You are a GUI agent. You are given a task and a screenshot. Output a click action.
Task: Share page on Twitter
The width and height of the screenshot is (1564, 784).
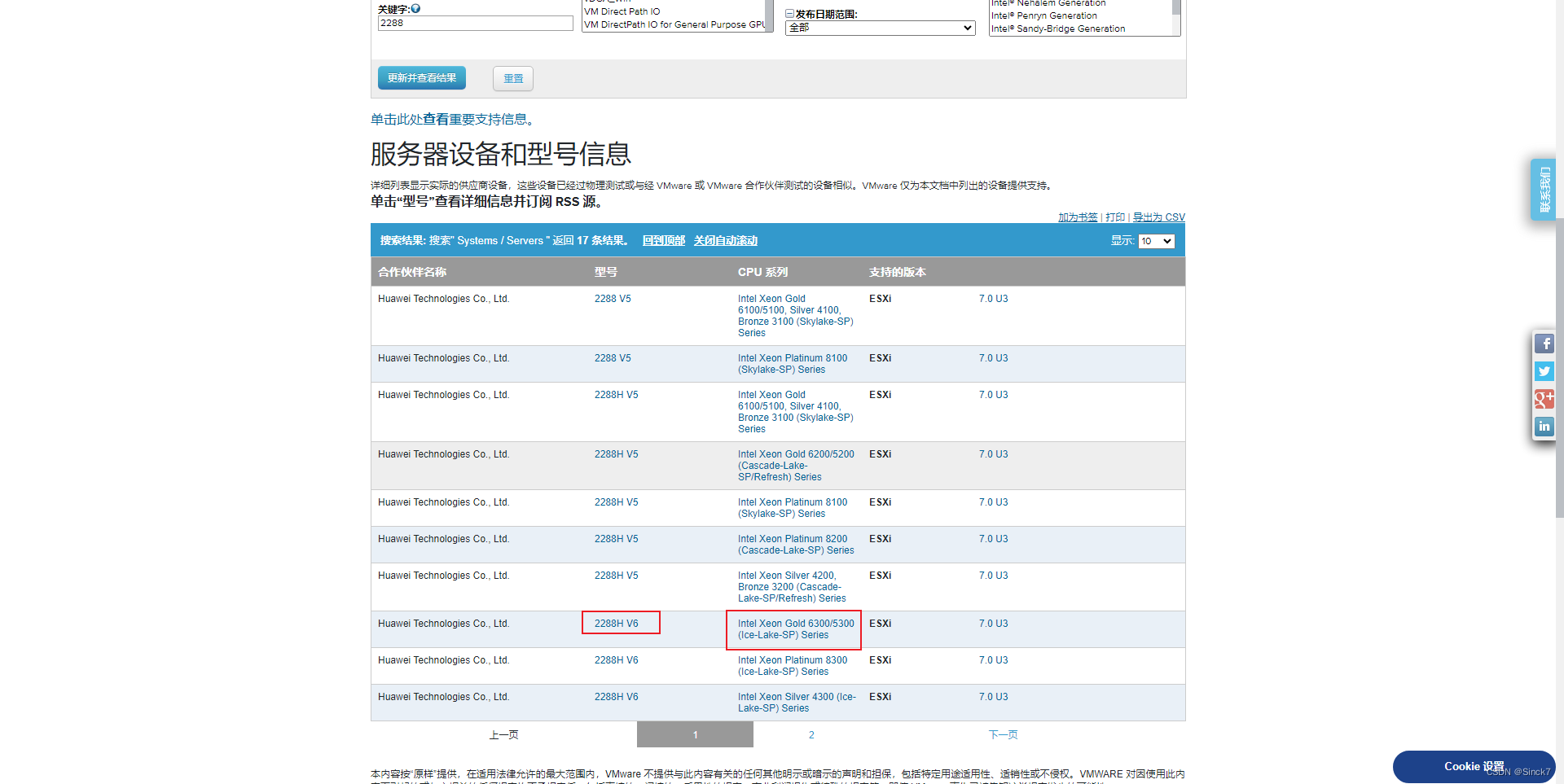tap(1544, 371)
